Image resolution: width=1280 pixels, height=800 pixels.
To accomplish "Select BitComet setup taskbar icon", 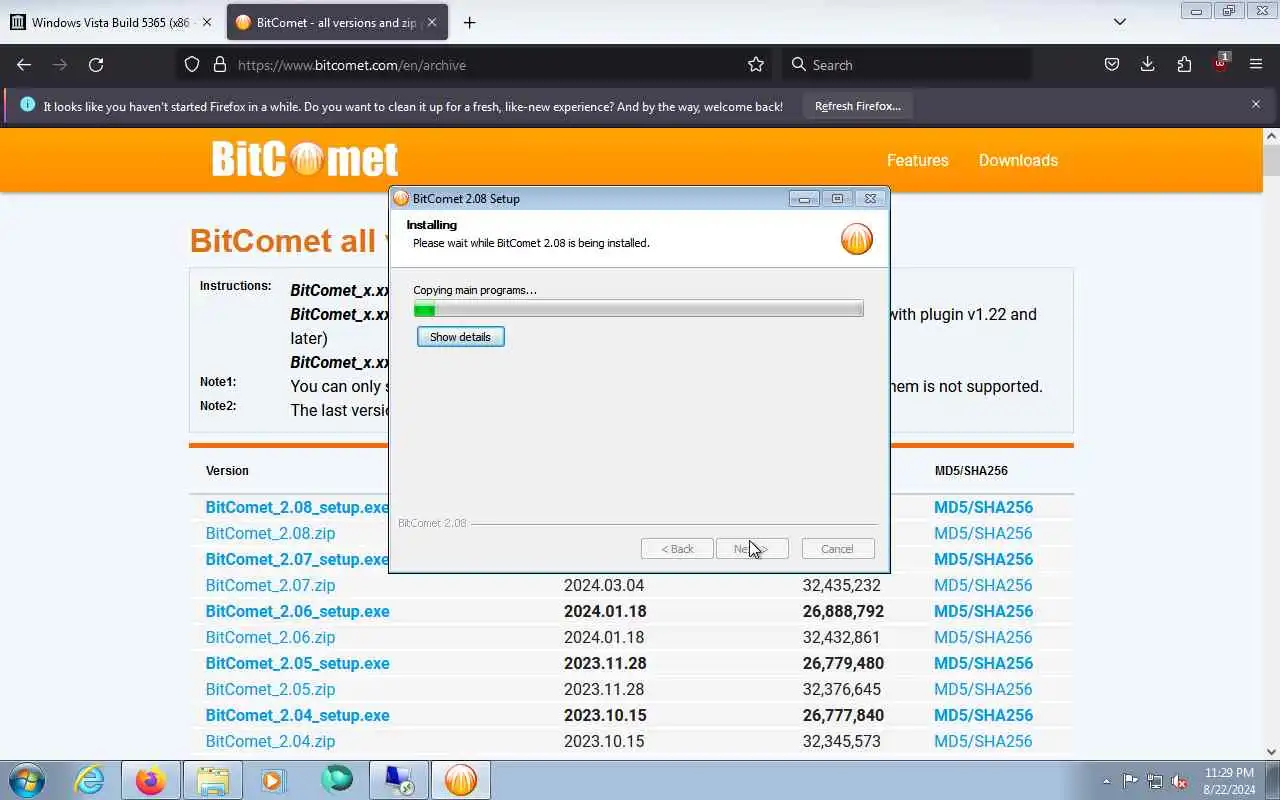I will (460, 780).
